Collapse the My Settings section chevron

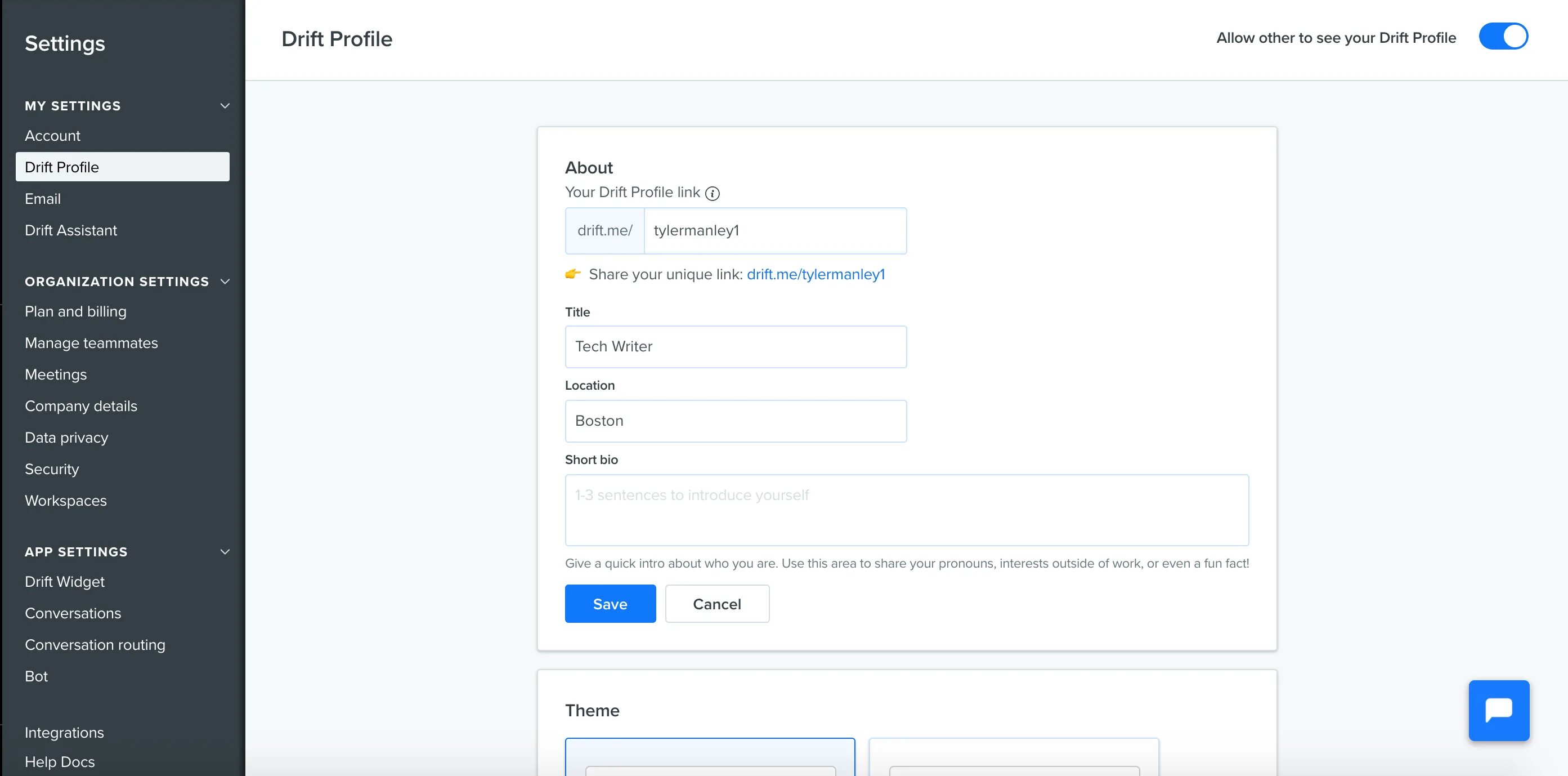pos(225,106)
